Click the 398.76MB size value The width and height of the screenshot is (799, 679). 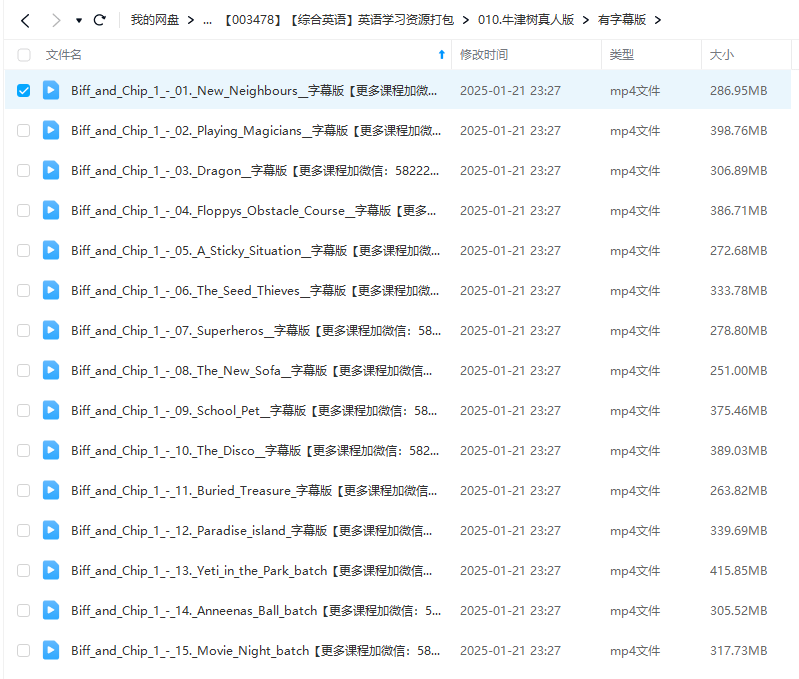pyautogui.click(x=738, y=130)
